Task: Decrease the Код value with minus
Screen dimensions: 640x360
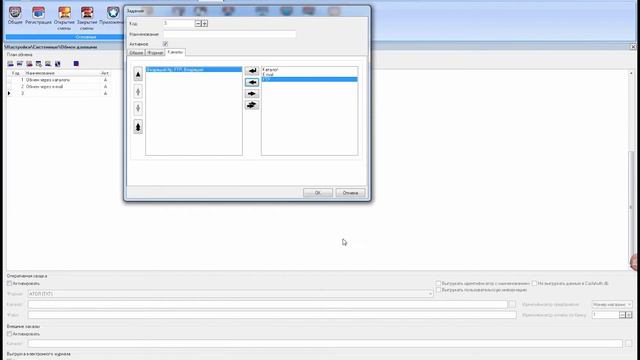Action: pos(198,24)
